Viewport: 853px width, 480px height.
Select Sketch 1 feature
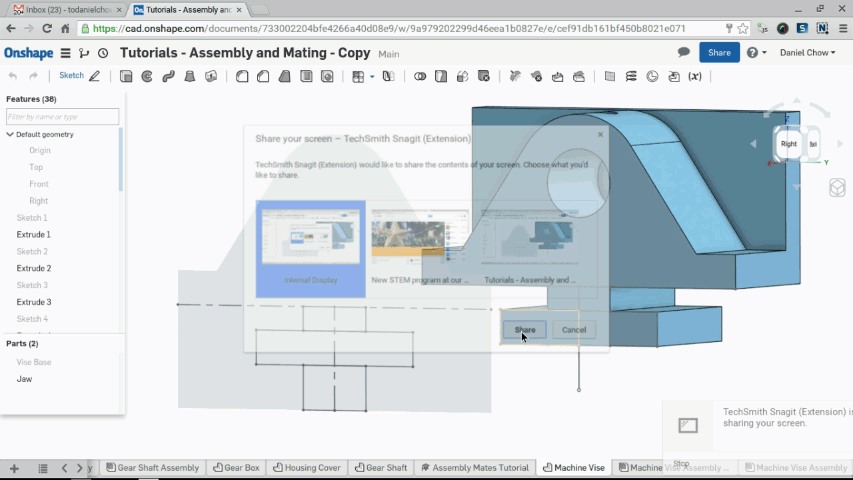click(x=32, y=218)
